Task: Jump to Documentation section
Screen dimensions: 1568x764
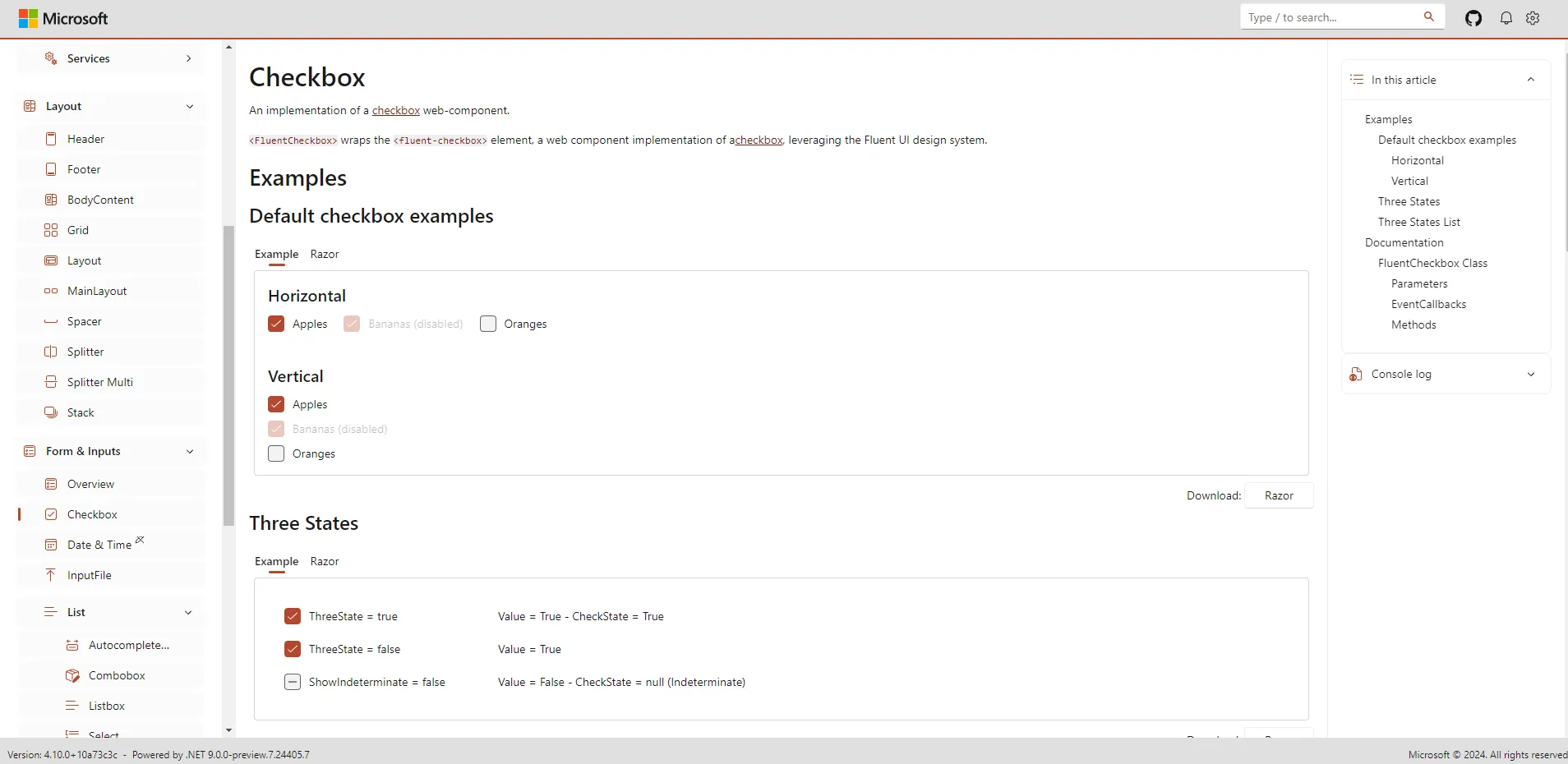Action: pyautogui.click(x=1404, y=242)
